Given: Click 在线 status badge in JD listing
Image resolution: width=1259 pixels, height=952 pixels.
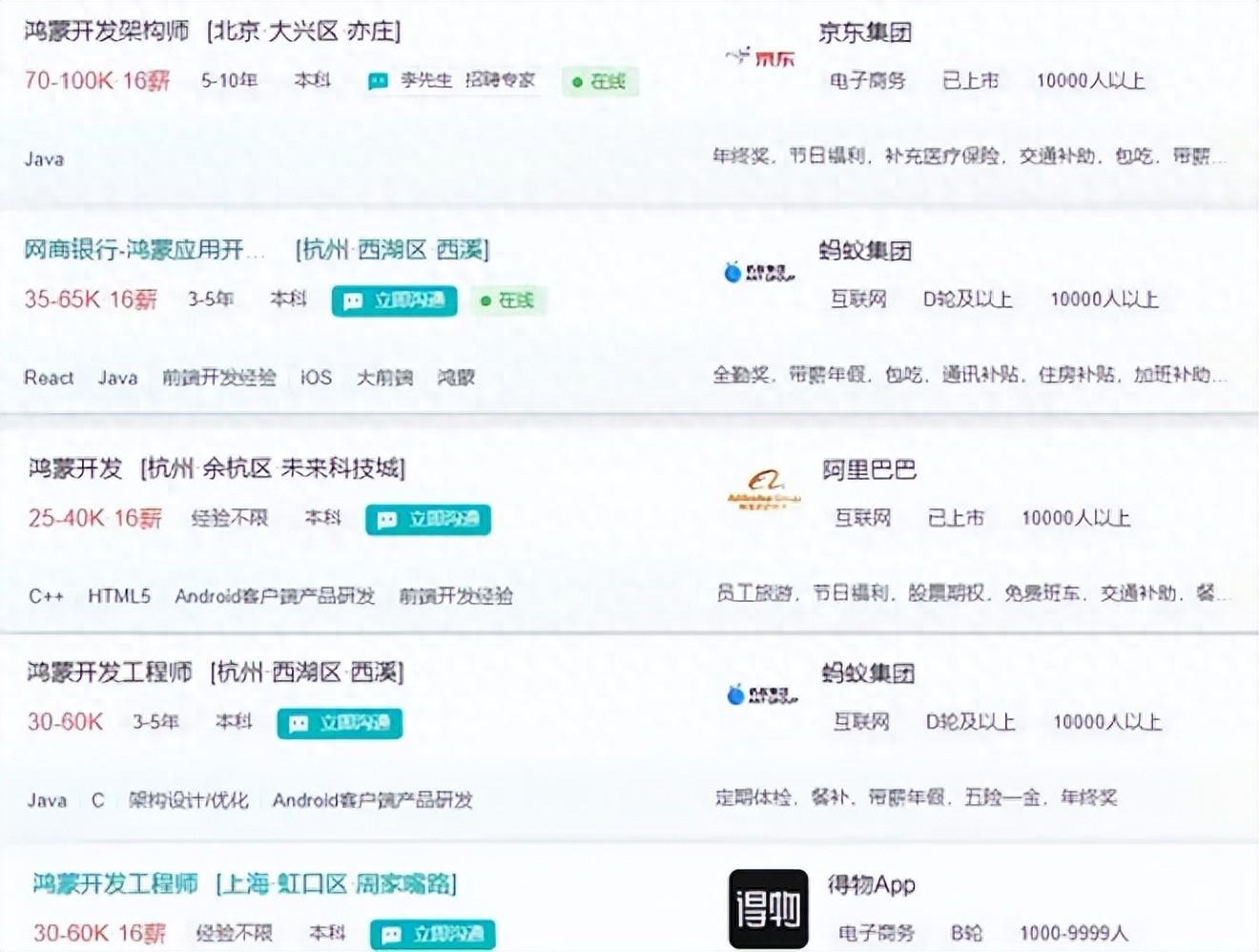Looking at the screenshot, I should click(600, 82).
